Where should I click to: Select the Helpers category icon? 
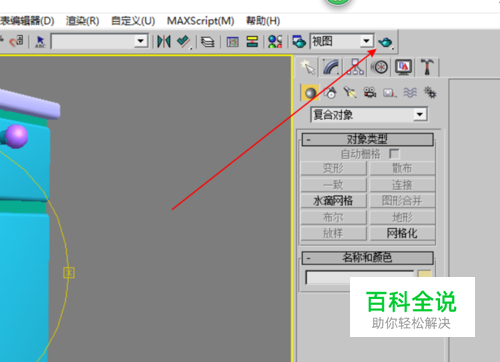coord(389,93)
